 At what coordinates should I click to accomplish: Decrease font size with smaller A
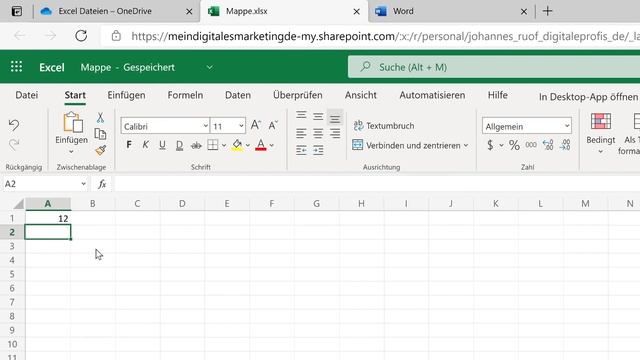pos(273,125)
